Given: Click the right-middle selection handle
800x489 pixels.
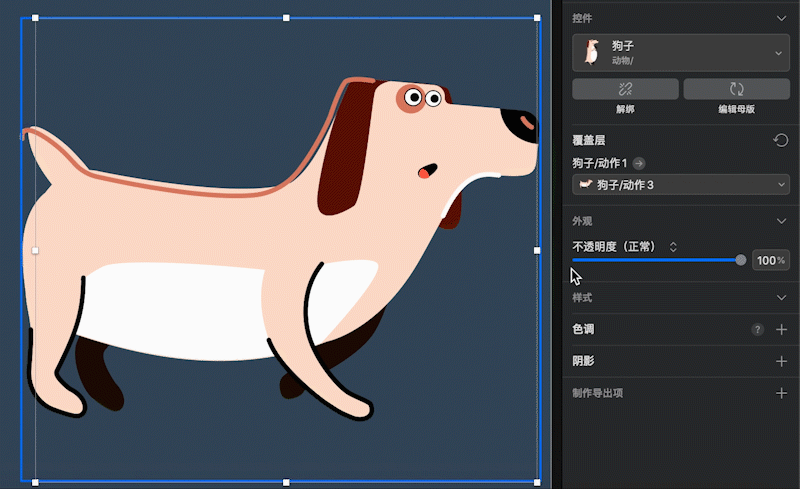Looking at the screenshot, I should [x=537, y=250].
